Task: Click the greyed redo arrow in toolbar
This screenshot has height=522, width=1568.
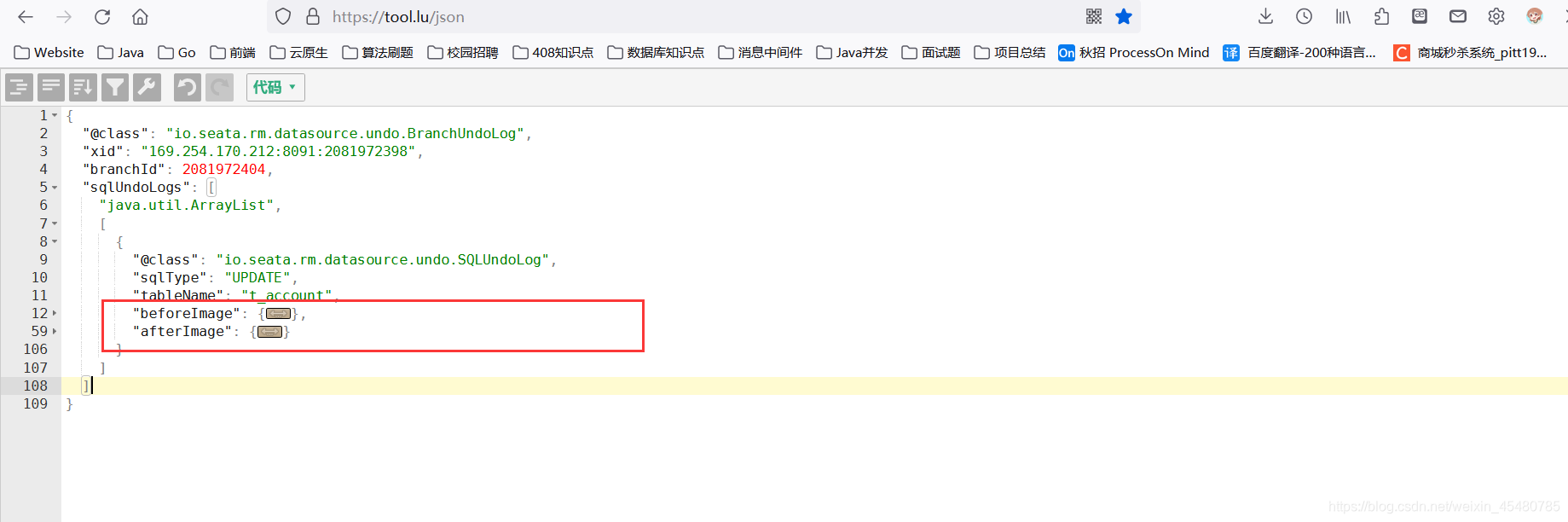Action: point(219,87)
